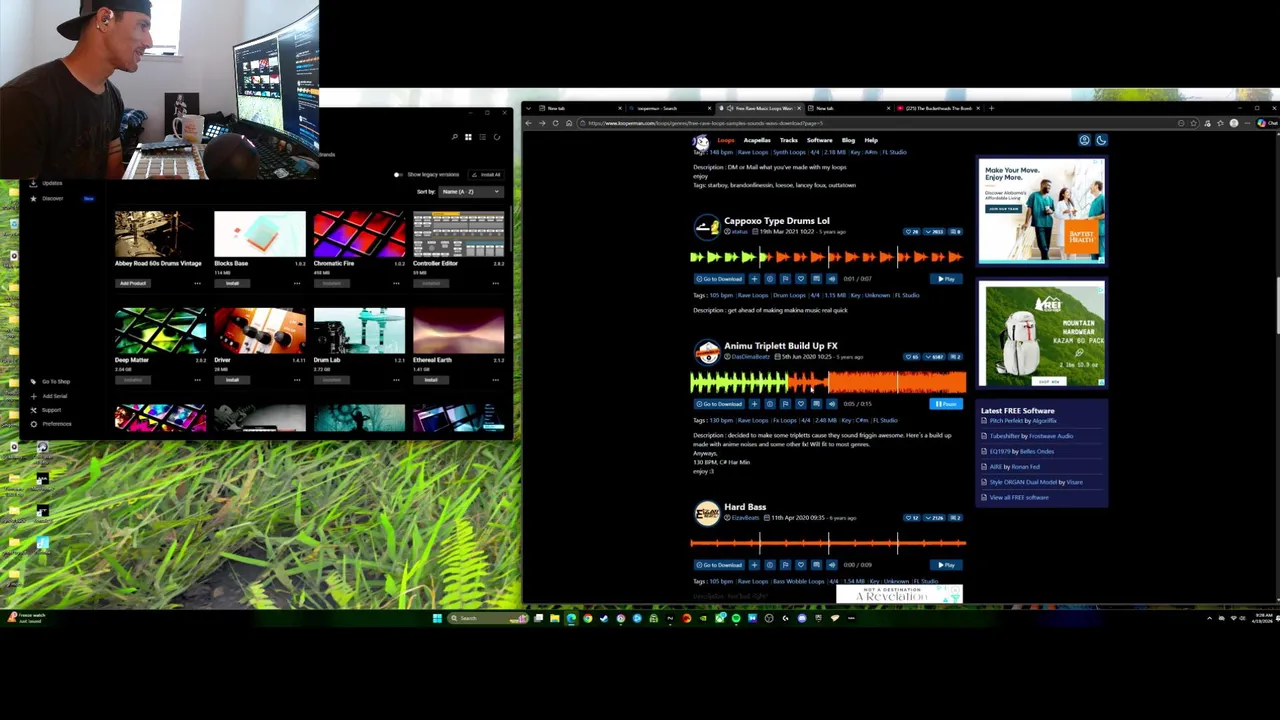Image resolution: width=1280 pixels, height=720 pixels.
Task: Toggle dark mode moon icon on Looperman
Action: tap(1101, 140)
